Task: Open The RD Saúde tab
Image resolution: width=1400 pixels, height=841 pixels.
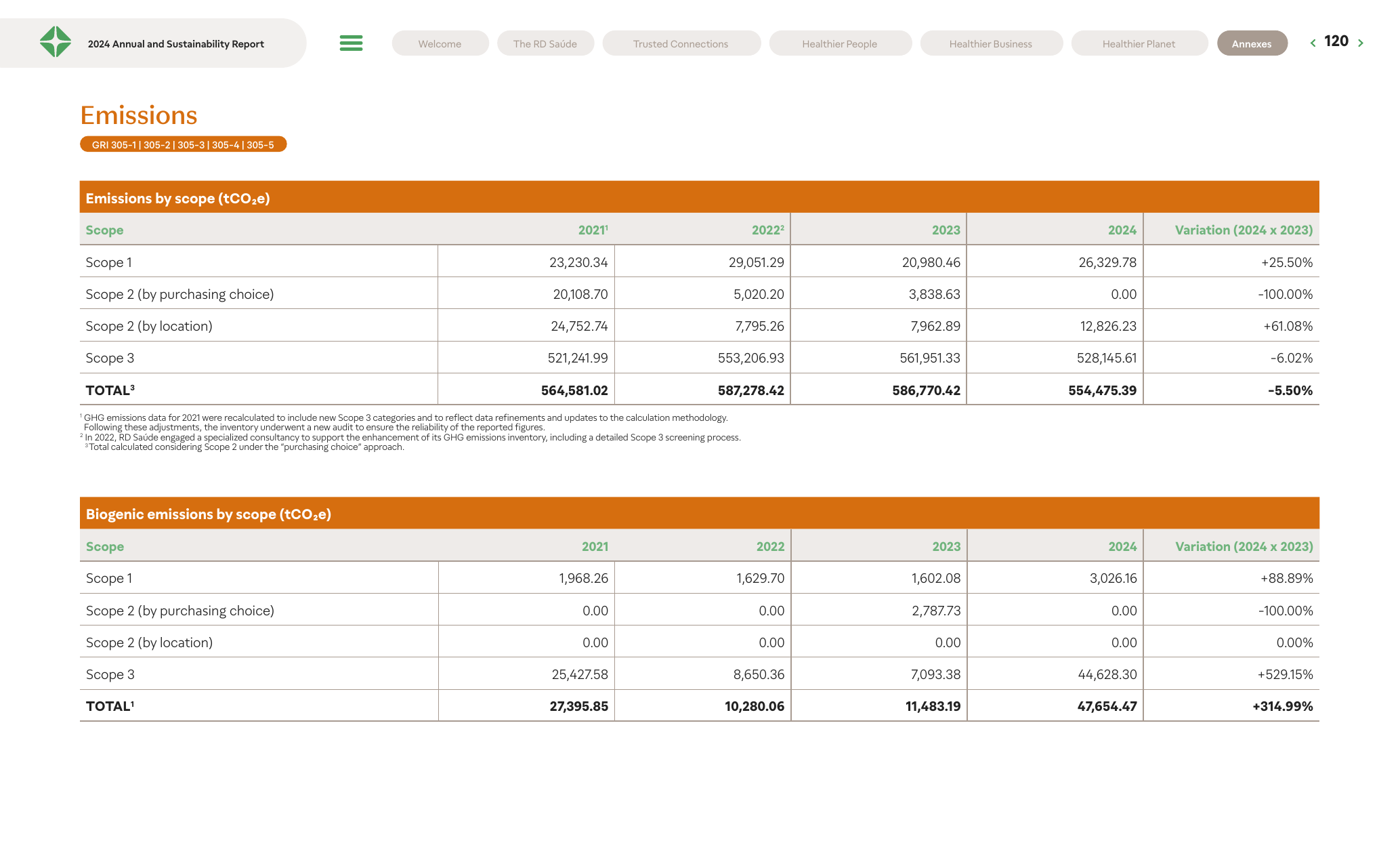Action: 545,43
